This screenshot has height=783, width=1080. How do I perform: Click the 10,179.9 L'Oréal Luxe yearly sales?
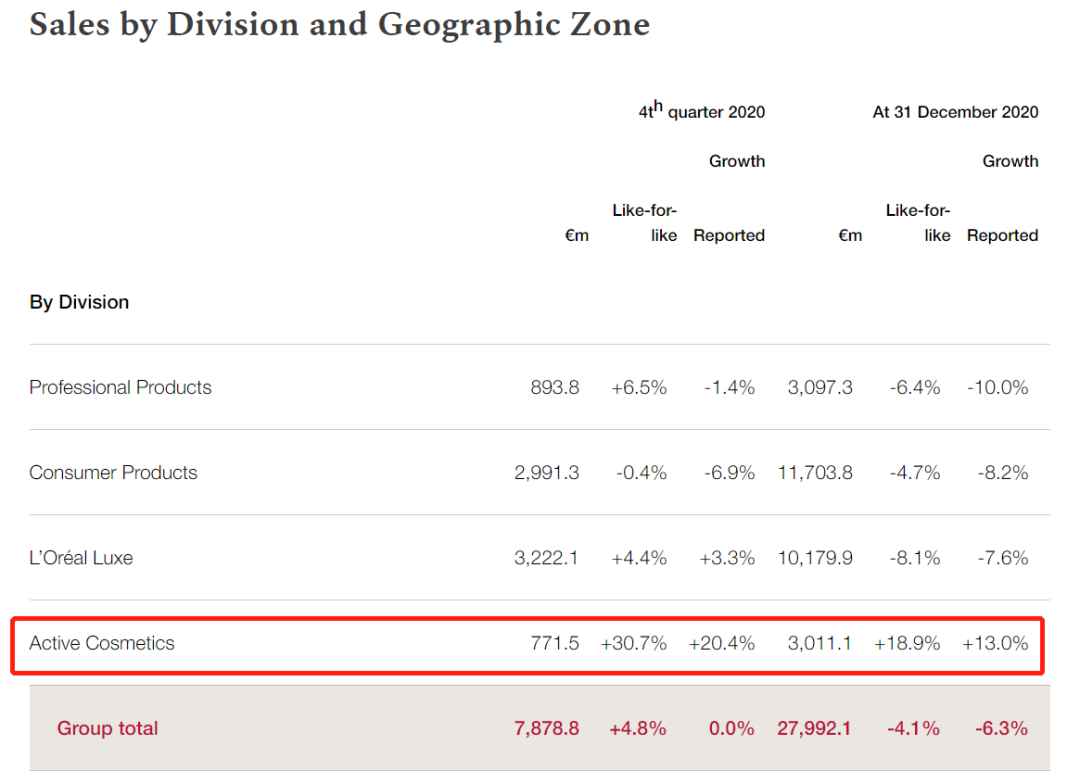pyautogui.click(x=816, y=558)
